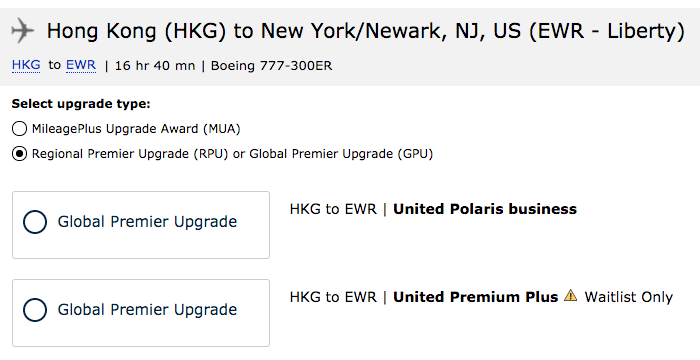Click the first Global Premier Upgrade label text
Image resolution: width=700 pixels, height=360 pixels.
point(147,222)
